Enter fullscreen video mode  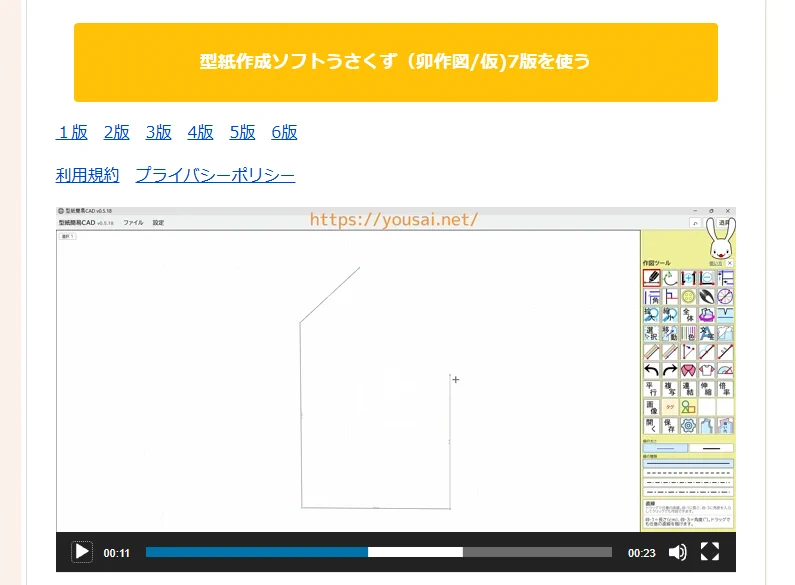(x=710, y=552)
